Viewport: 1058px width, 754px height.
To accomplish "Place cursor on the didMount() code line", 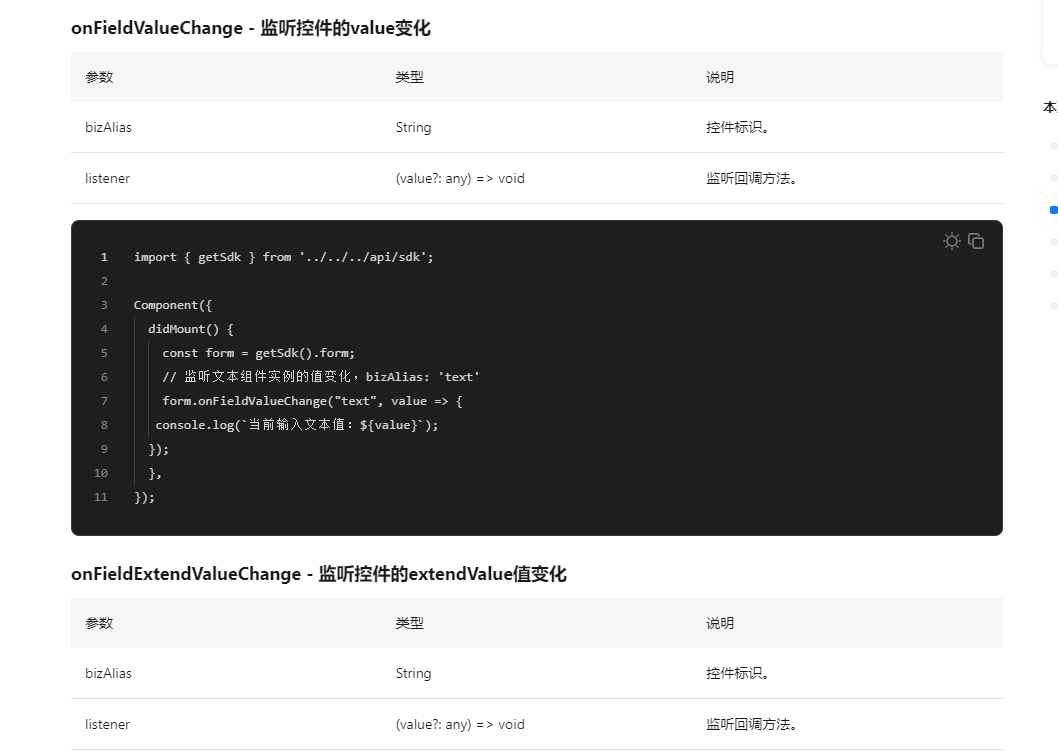I will [191, 329].
